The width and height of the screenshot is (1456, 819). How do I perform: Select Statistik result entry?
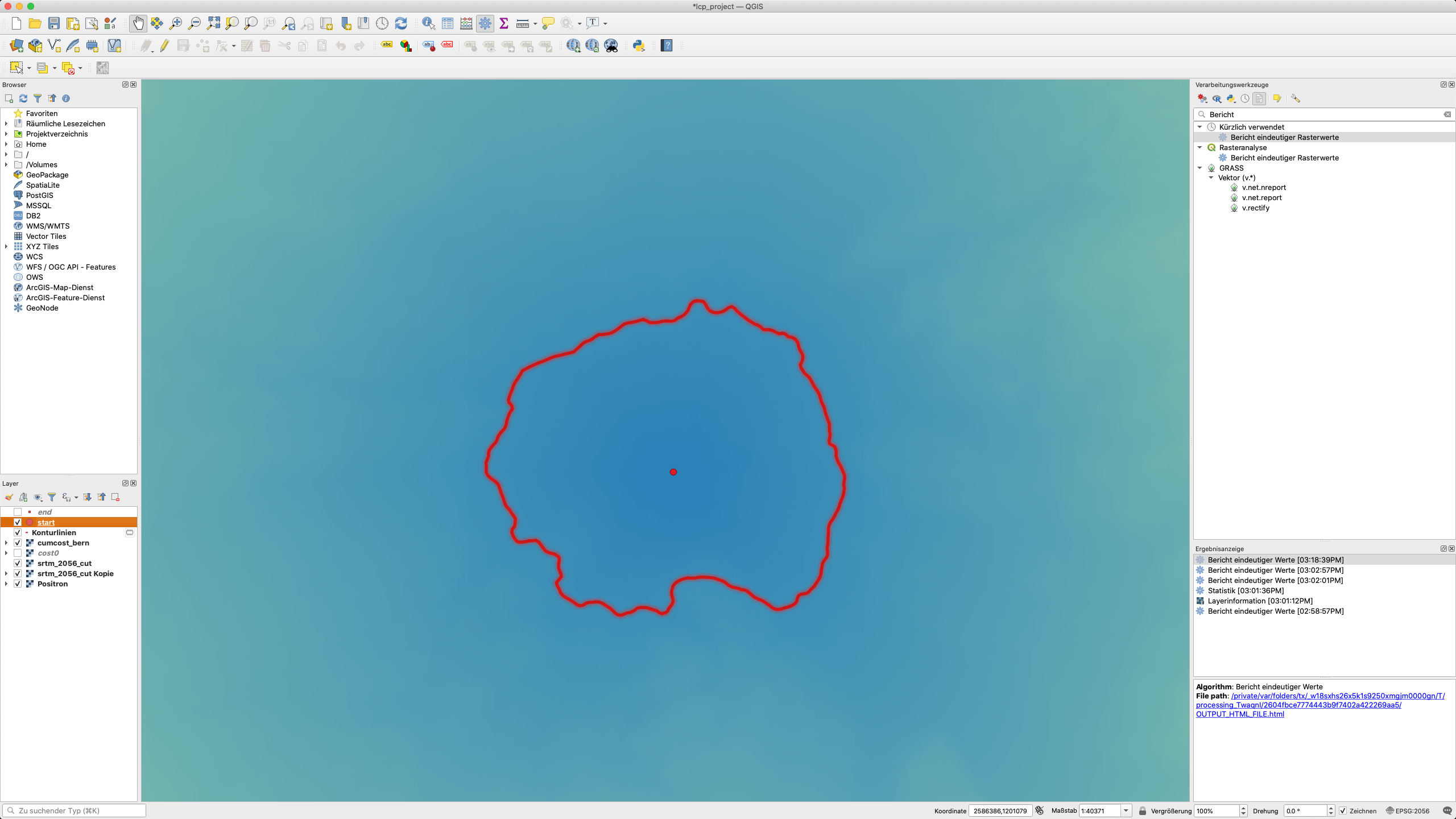coord(1246,590)
